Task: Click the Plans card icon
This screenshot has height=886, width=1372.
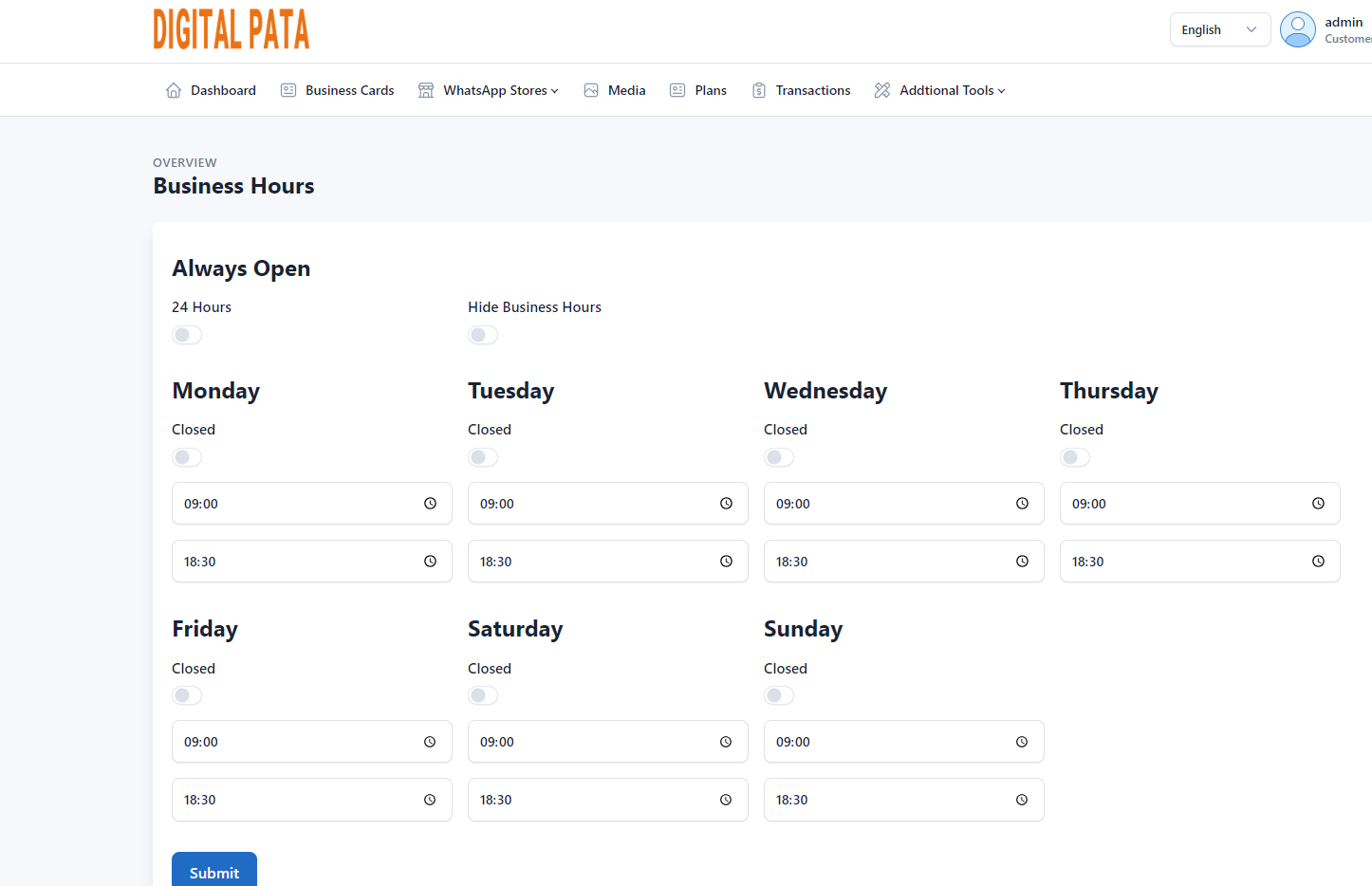Action: click(677, 90)
